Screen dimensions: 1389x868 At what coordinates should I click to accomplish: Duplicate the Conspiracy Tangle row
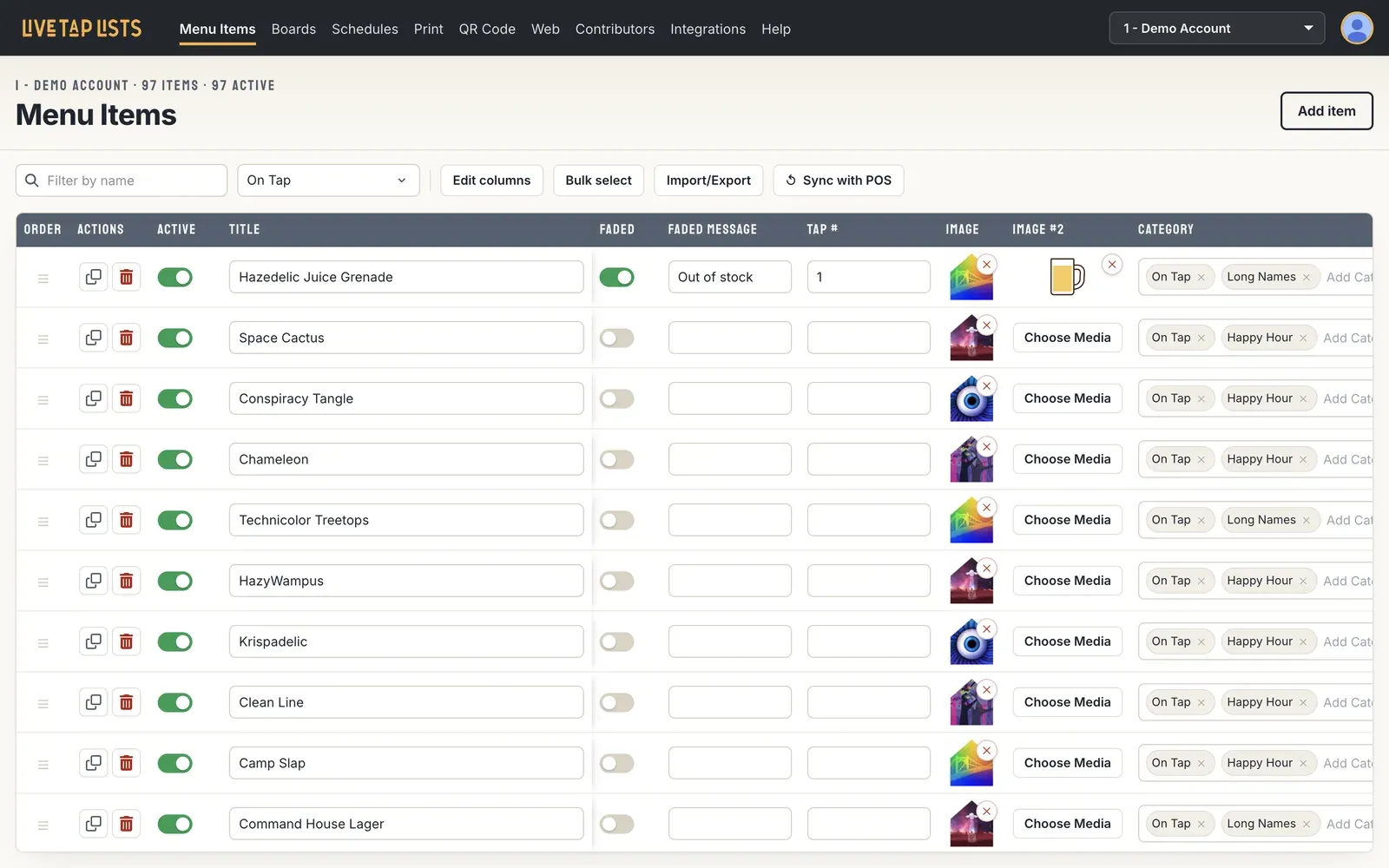pos(93,398)
